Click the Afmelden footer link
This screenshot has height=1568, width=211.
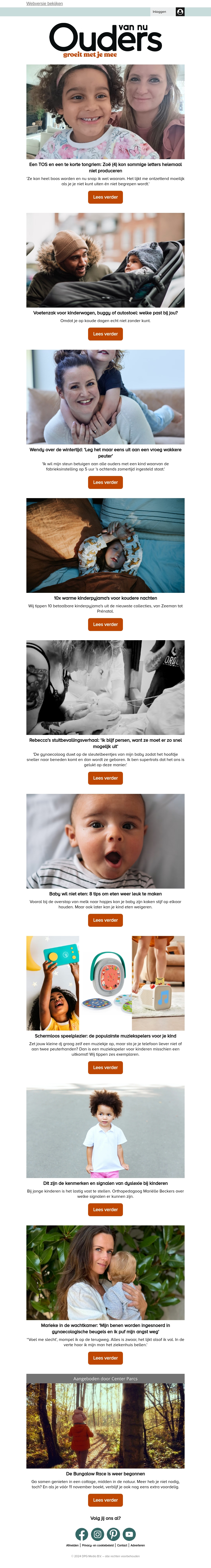tap(73, 1545)
